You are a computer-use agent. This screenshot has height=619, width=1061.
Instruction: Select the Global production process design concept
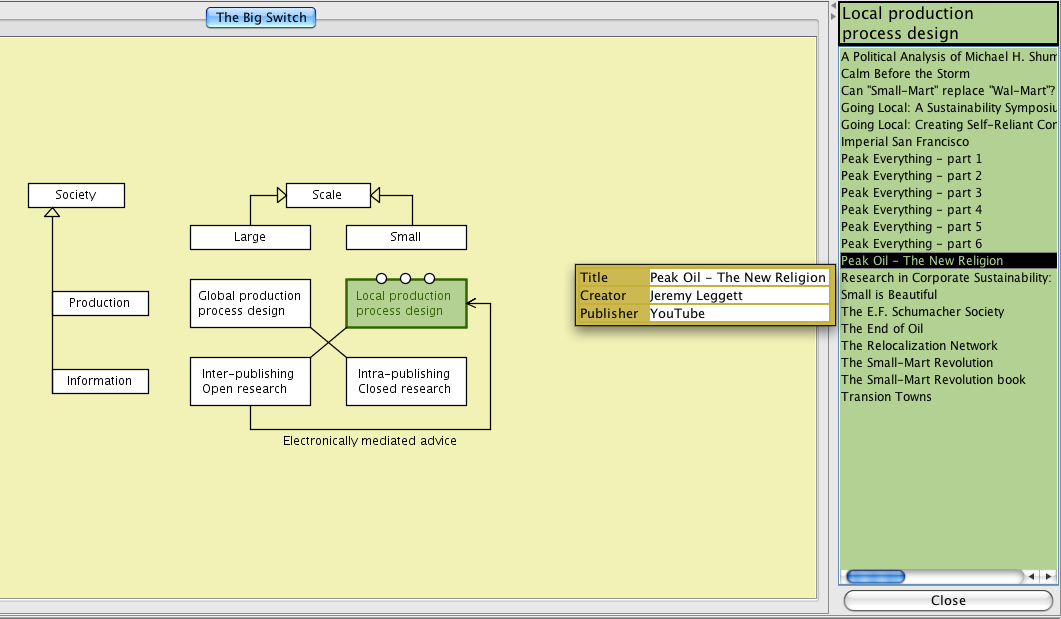coord(250,303)
